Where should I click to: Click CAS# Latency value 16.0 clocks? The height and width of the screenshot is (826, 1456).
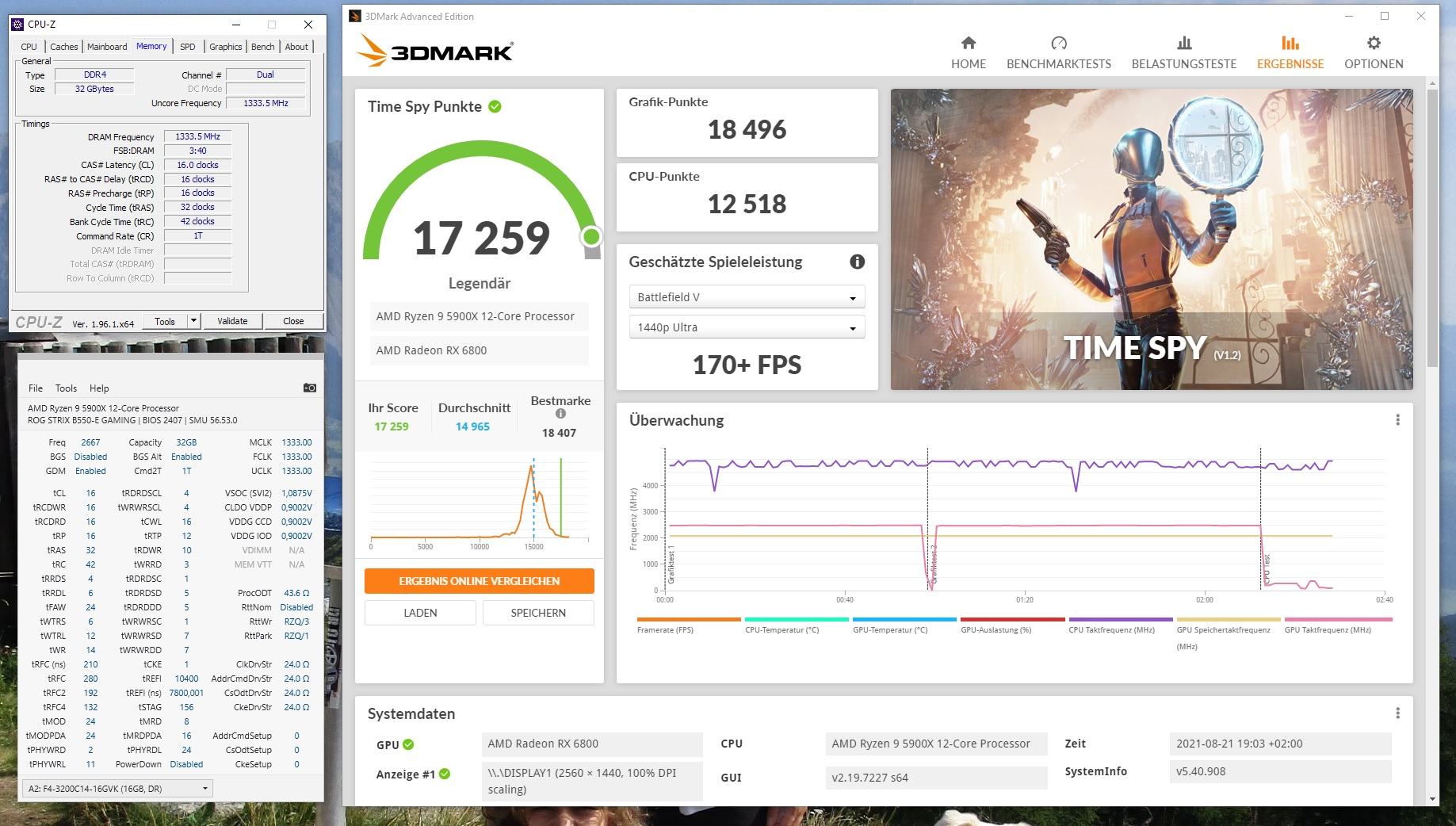(197, 165)
